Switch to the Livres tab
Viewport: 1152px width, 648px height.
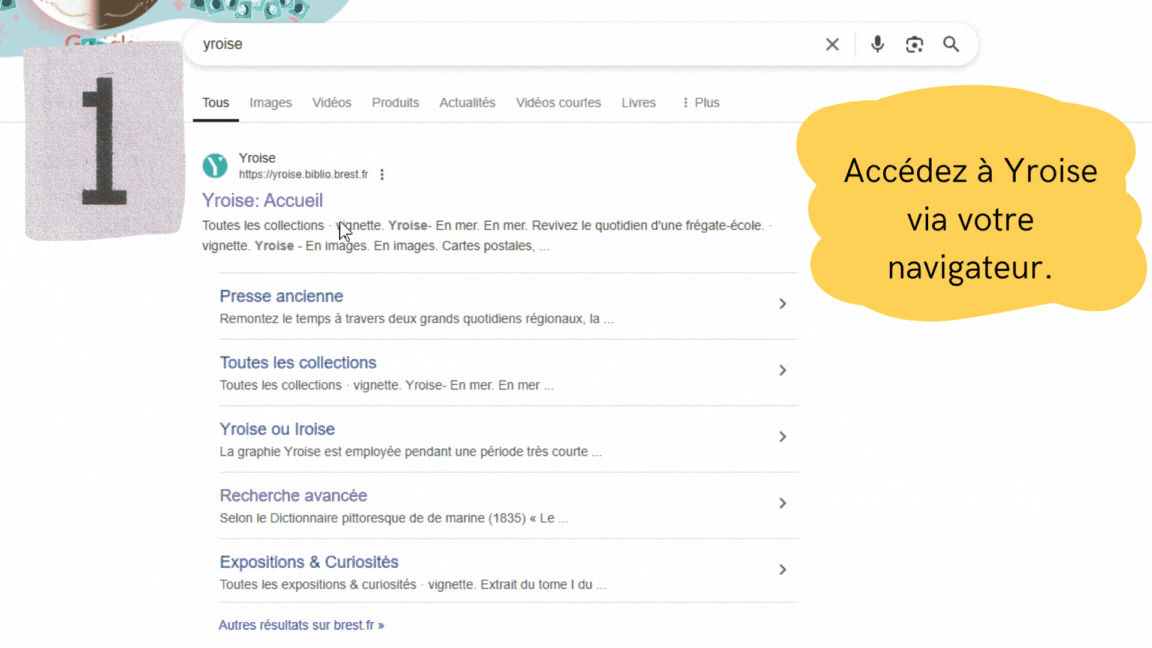click(x=638, y=103)
